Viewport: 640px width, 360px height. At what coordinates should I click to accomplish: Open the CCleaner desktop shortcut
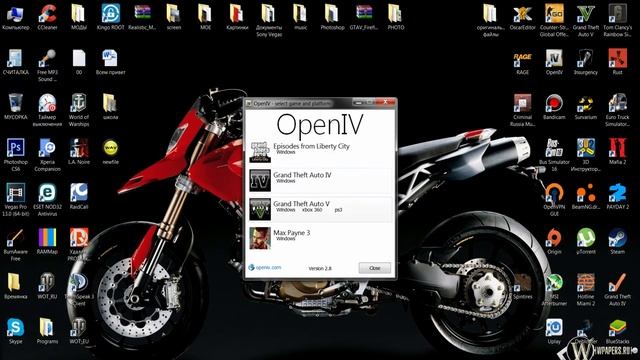pyautogui.click(x=47, y=17)
